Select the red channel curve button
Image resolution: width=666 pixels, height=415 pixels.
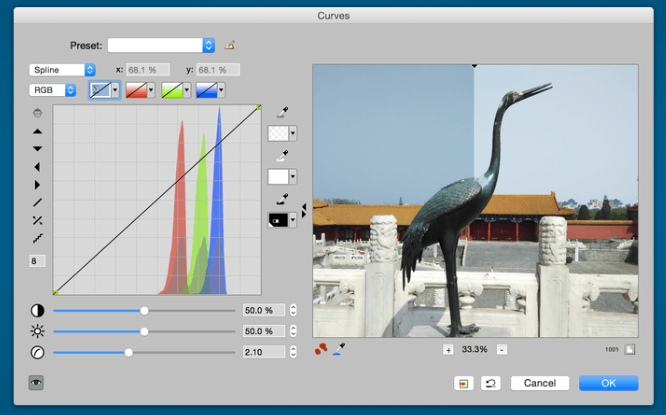(x=135, y=90)
